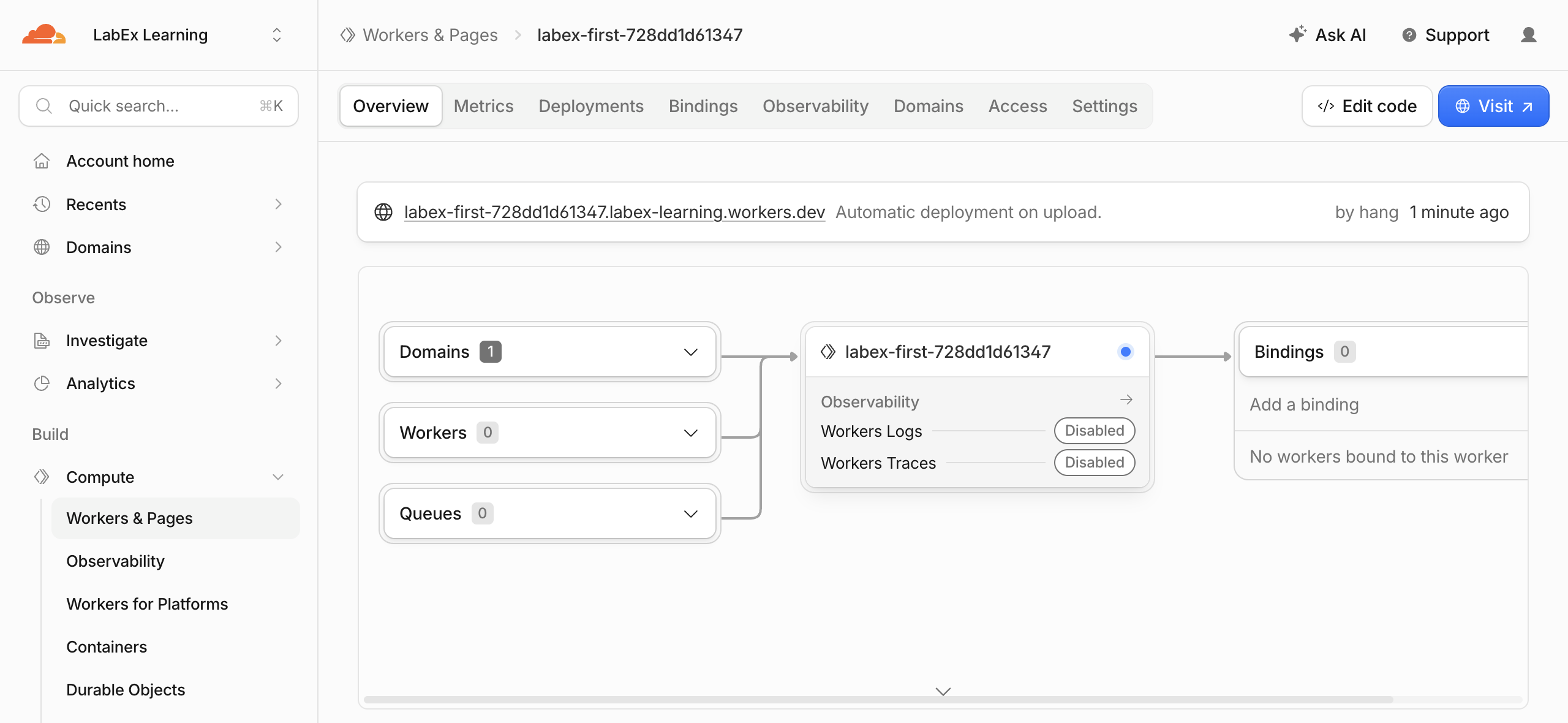Screen dimensions: 1568x723
Task: Click the Analytics pie chart icon
Action: click(42, 384)
